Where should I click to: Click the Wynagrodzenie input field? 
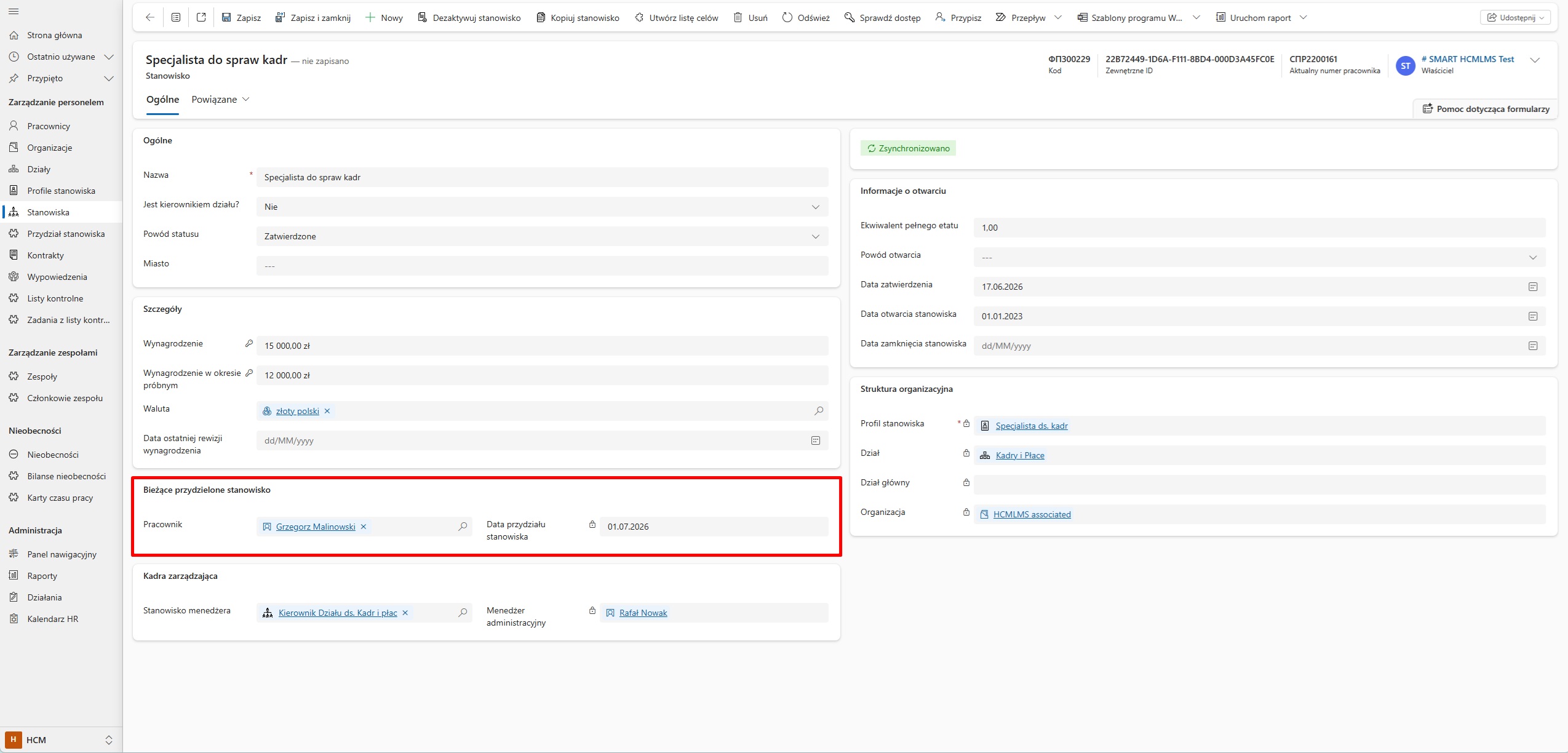coord(542,346)
